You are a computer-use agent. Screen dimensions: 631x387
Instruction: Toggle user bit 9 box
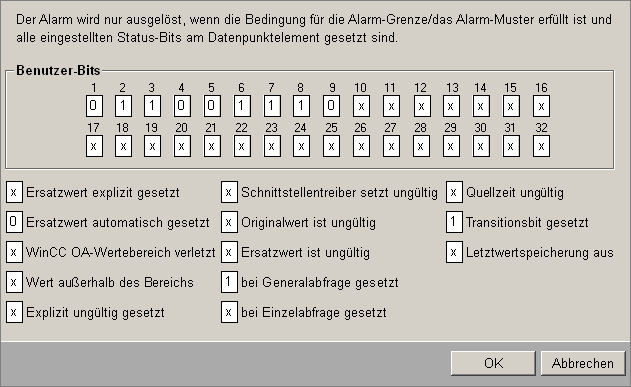[331, 106]
